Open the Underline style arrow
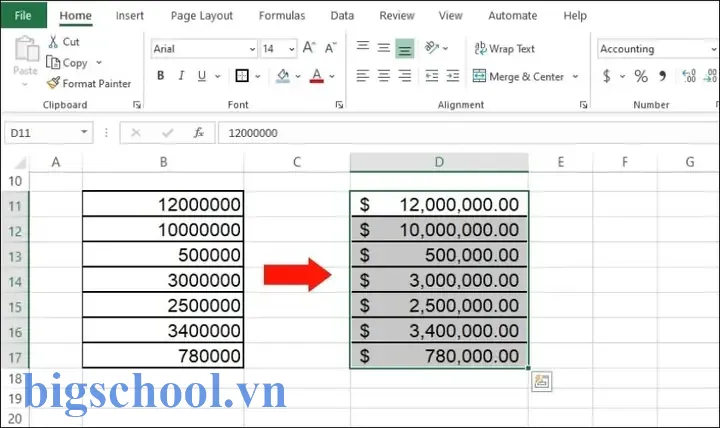Viewport: 720px width, 428px height. [218, 76]
